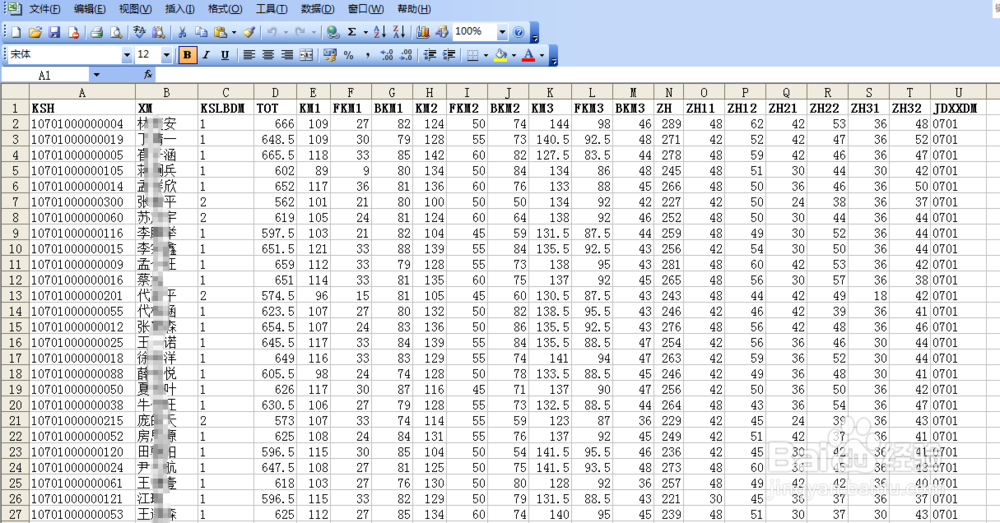Viewport: 1000px width, 523px height.
Task: Open the 数据(D) menu
Action: coord(318,9)
